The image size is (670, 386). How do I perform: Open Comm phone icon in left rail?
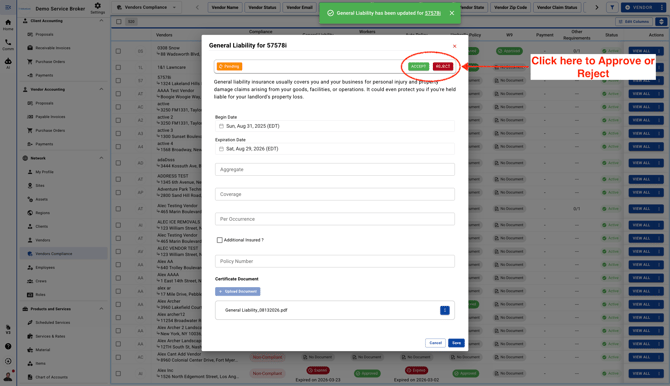click(8, 44)
